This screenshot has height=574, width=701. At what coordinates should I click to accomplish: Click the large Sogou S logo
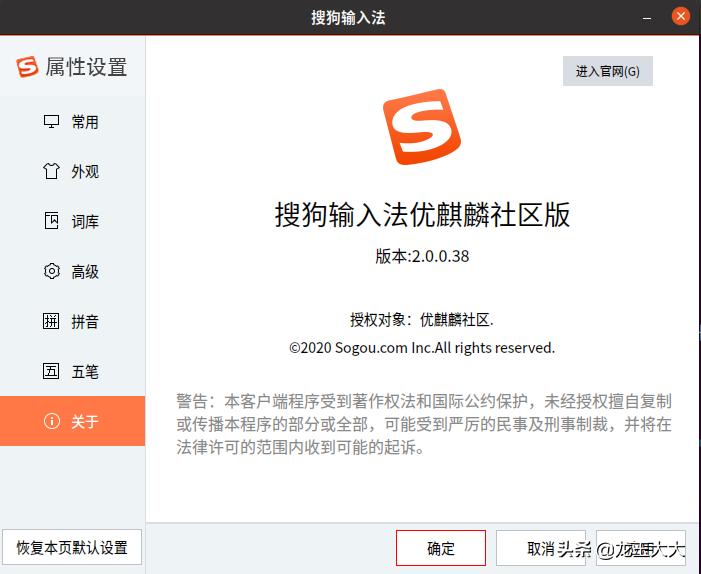tap(422, 127)
